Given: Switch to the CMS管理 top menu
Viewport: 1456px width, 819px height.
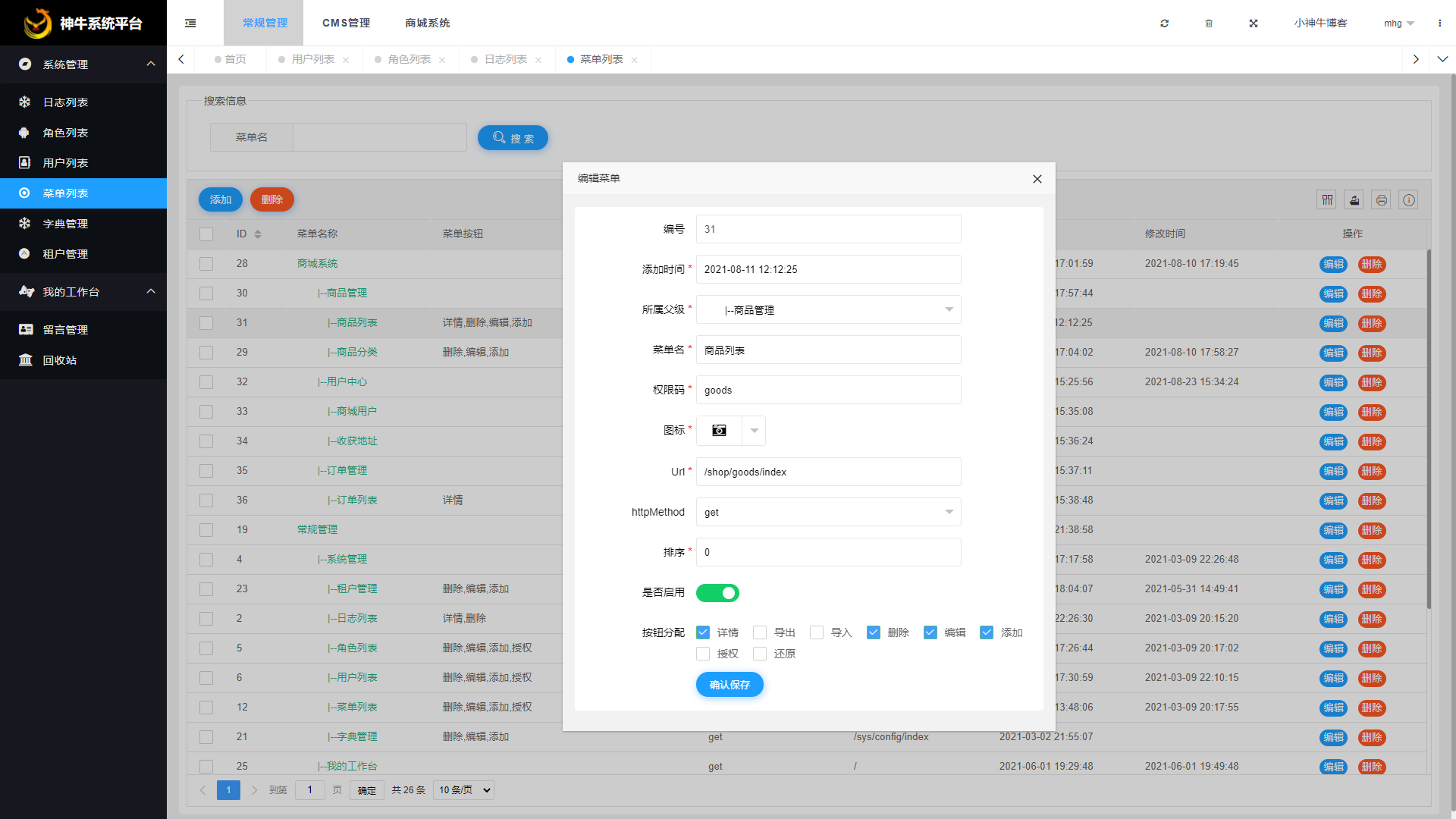Looking at the screenshot, I should point(346,23).
